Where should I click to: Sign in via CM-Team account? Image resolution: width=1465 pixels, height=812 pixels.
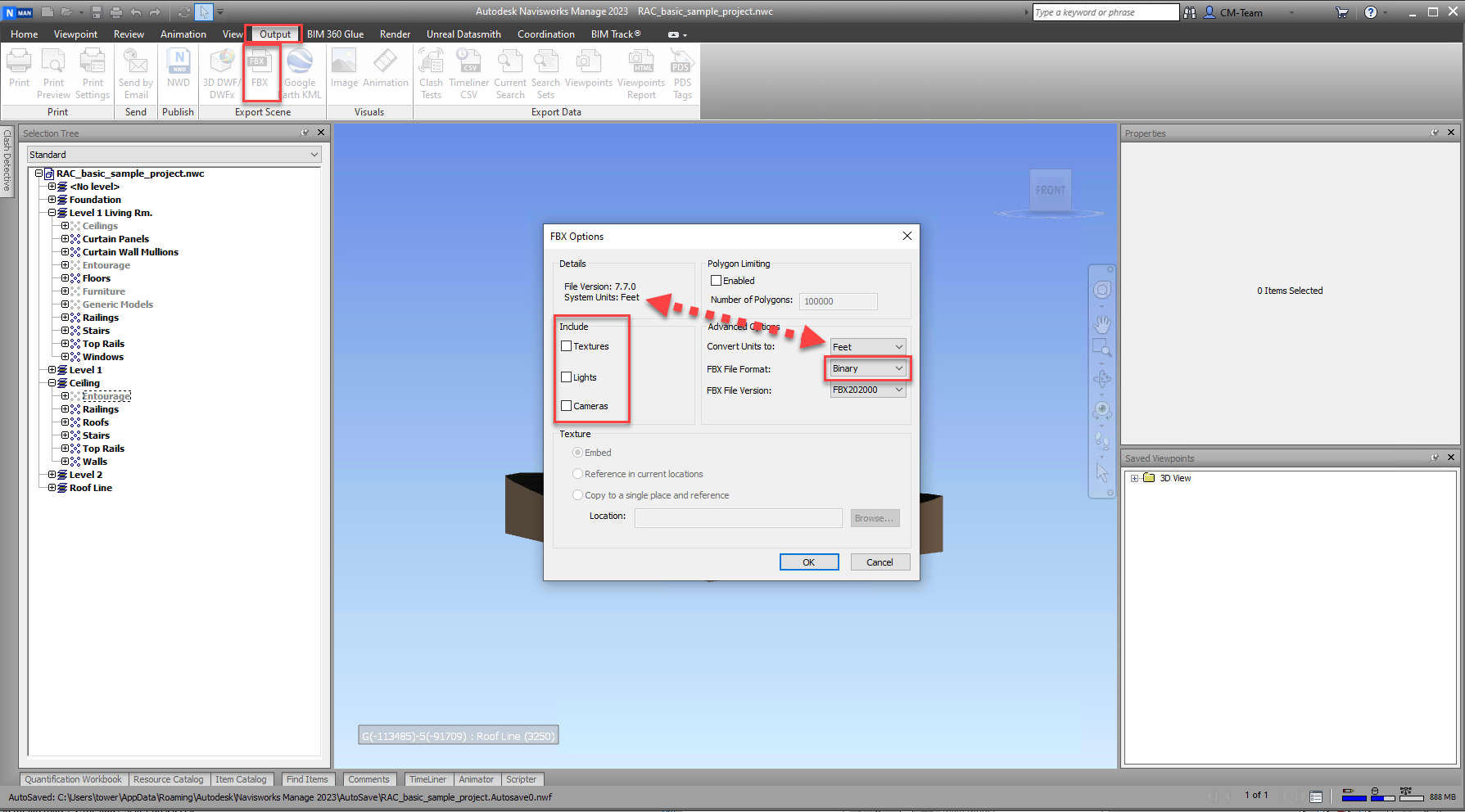click(x=1241, y=12)
